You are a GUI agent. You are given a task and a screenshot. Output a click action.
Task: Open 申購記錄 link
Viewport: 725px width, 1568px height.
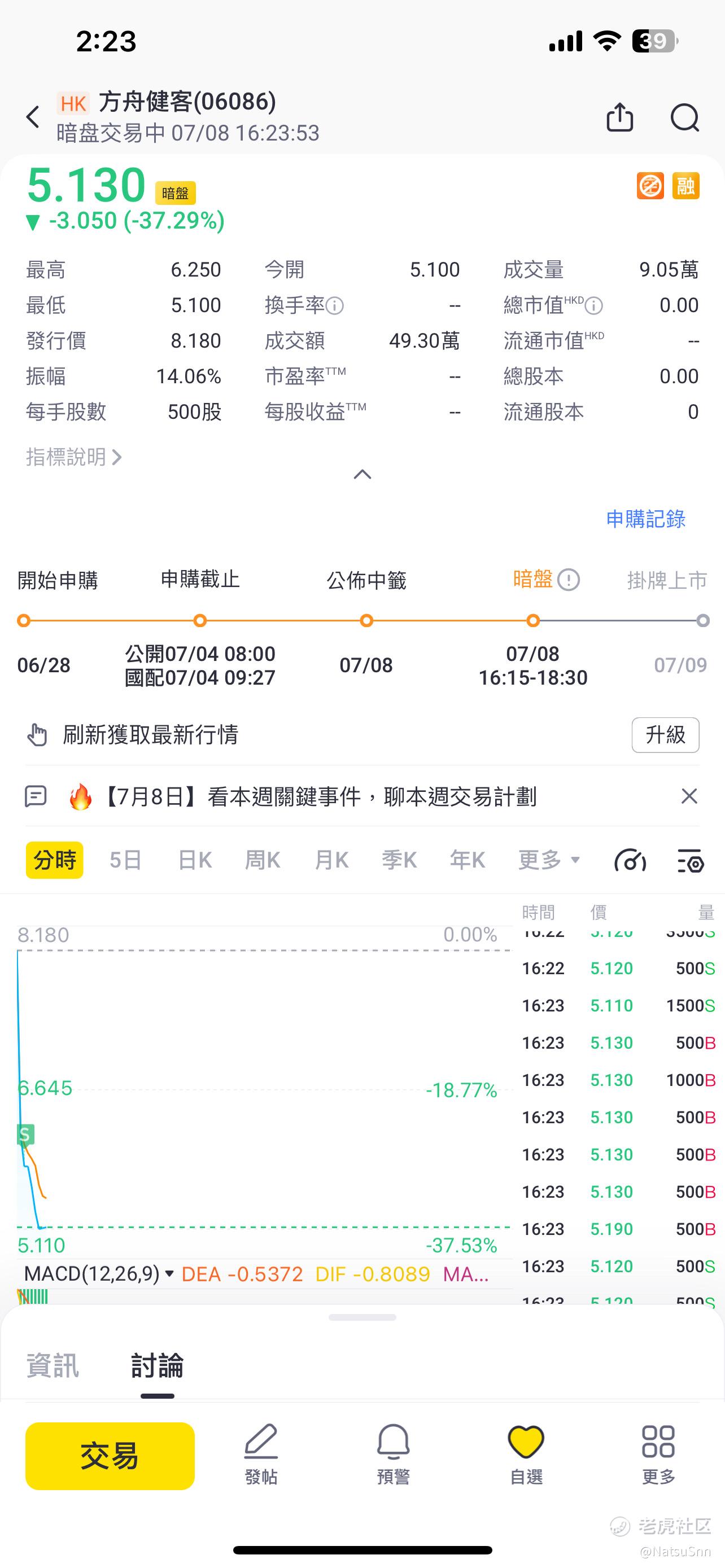(x=646, y=519)
